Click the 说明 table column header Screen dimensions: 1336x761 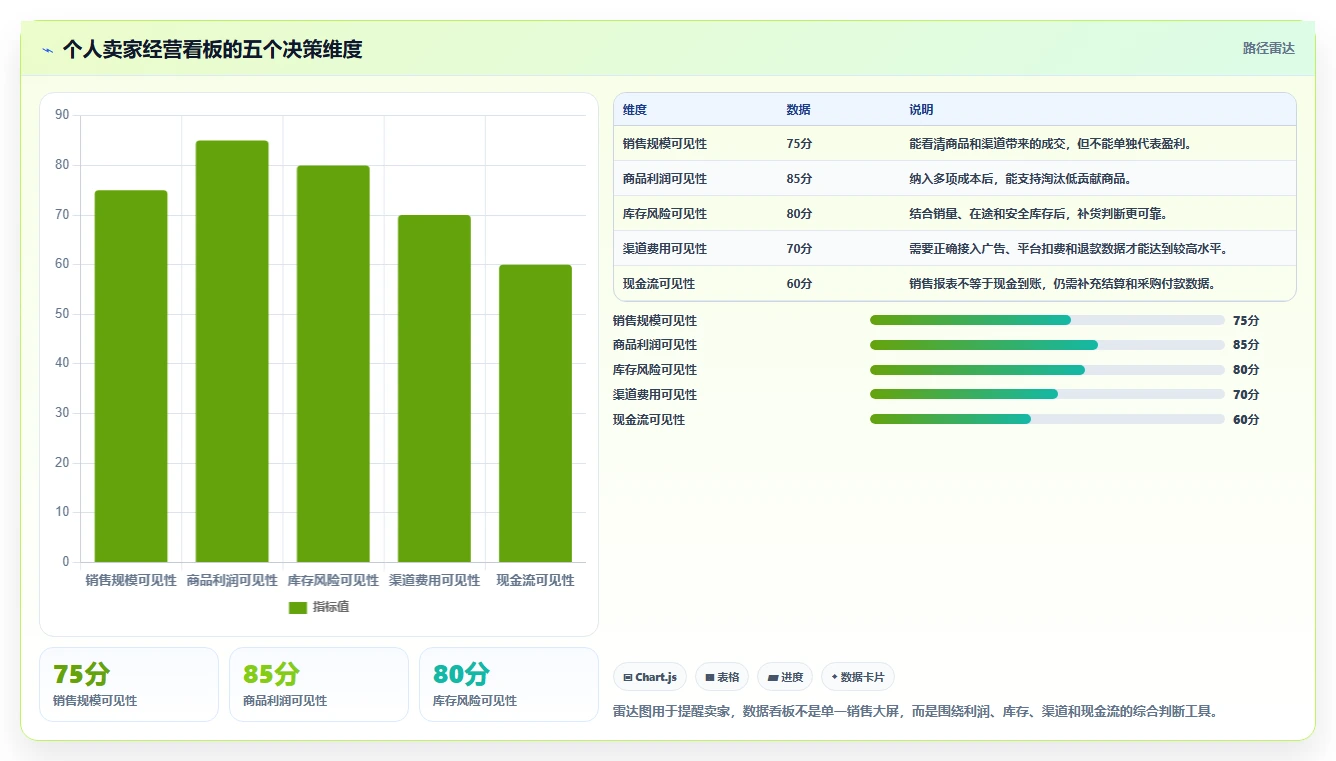pyautogui.click(x=921, y=110)
